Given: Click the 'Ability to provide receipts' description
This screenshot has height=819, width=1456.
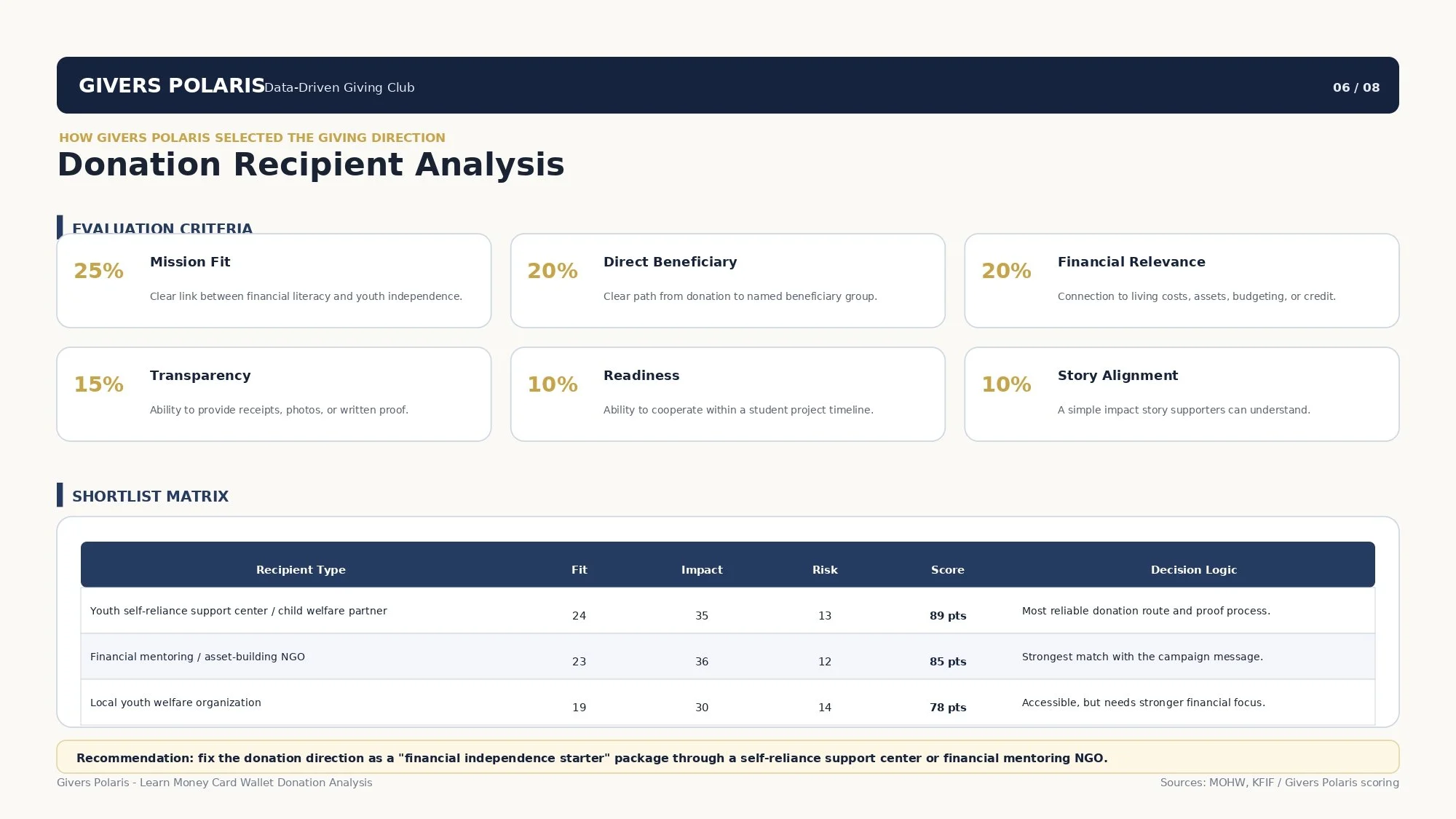Looking at the screenshot, I should 279,410.
